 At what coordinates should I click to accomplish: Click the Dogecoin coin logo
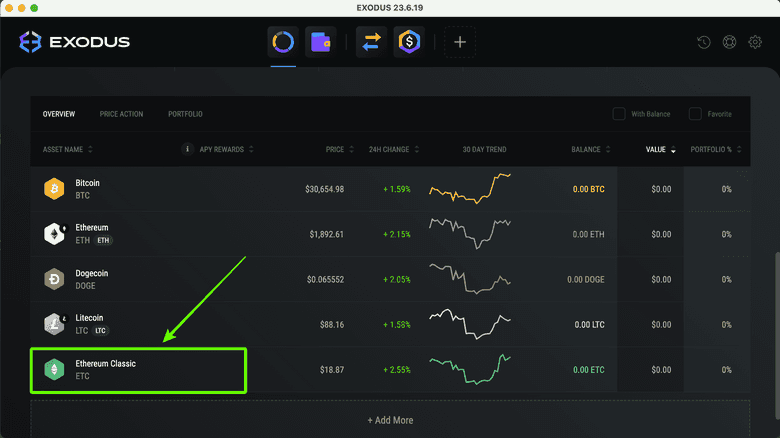click(x=54, y=279)
